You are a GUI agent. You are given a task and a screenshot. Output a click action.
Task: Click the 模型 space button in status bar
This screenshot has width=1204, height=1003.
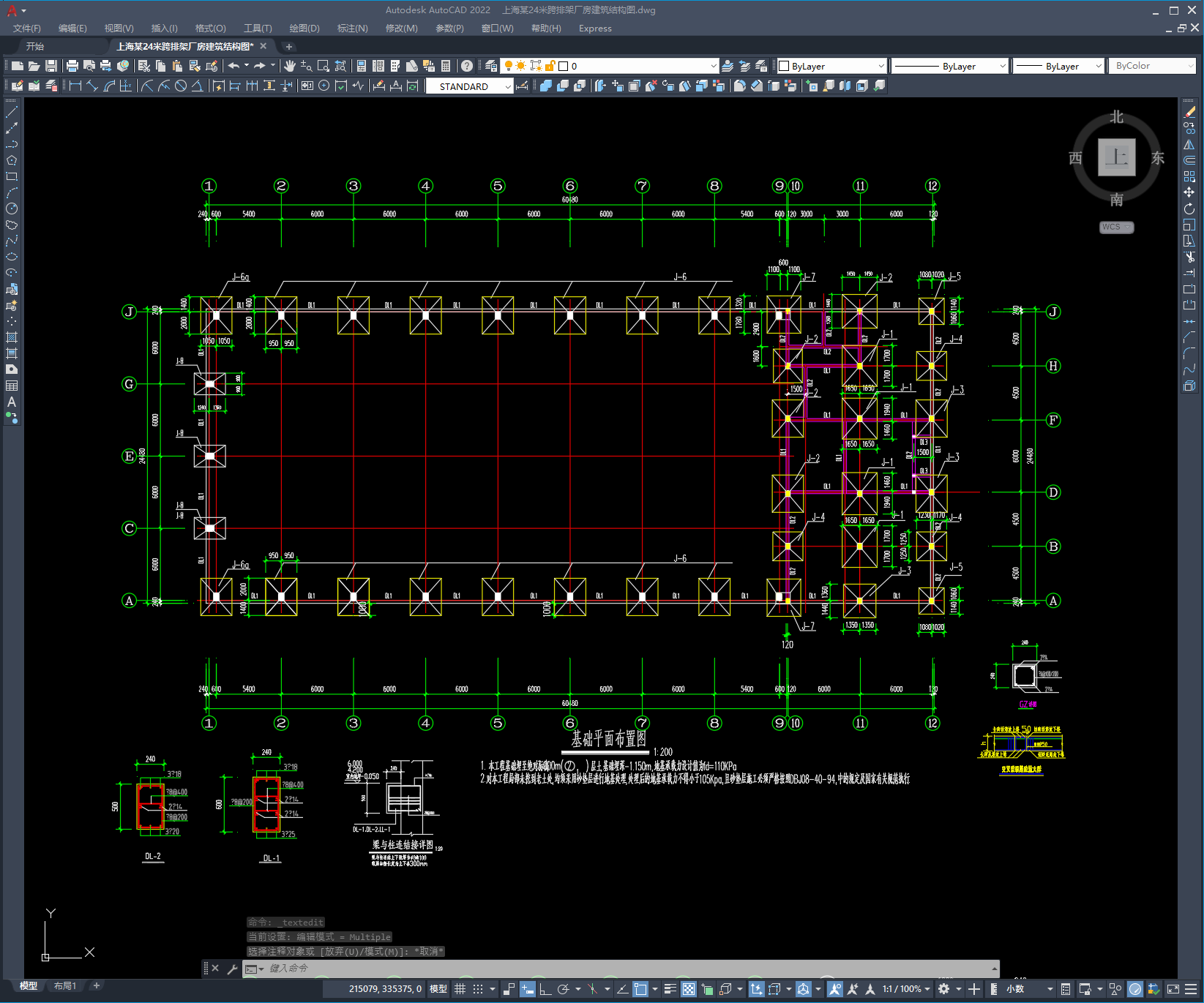[x=438, y=989]
